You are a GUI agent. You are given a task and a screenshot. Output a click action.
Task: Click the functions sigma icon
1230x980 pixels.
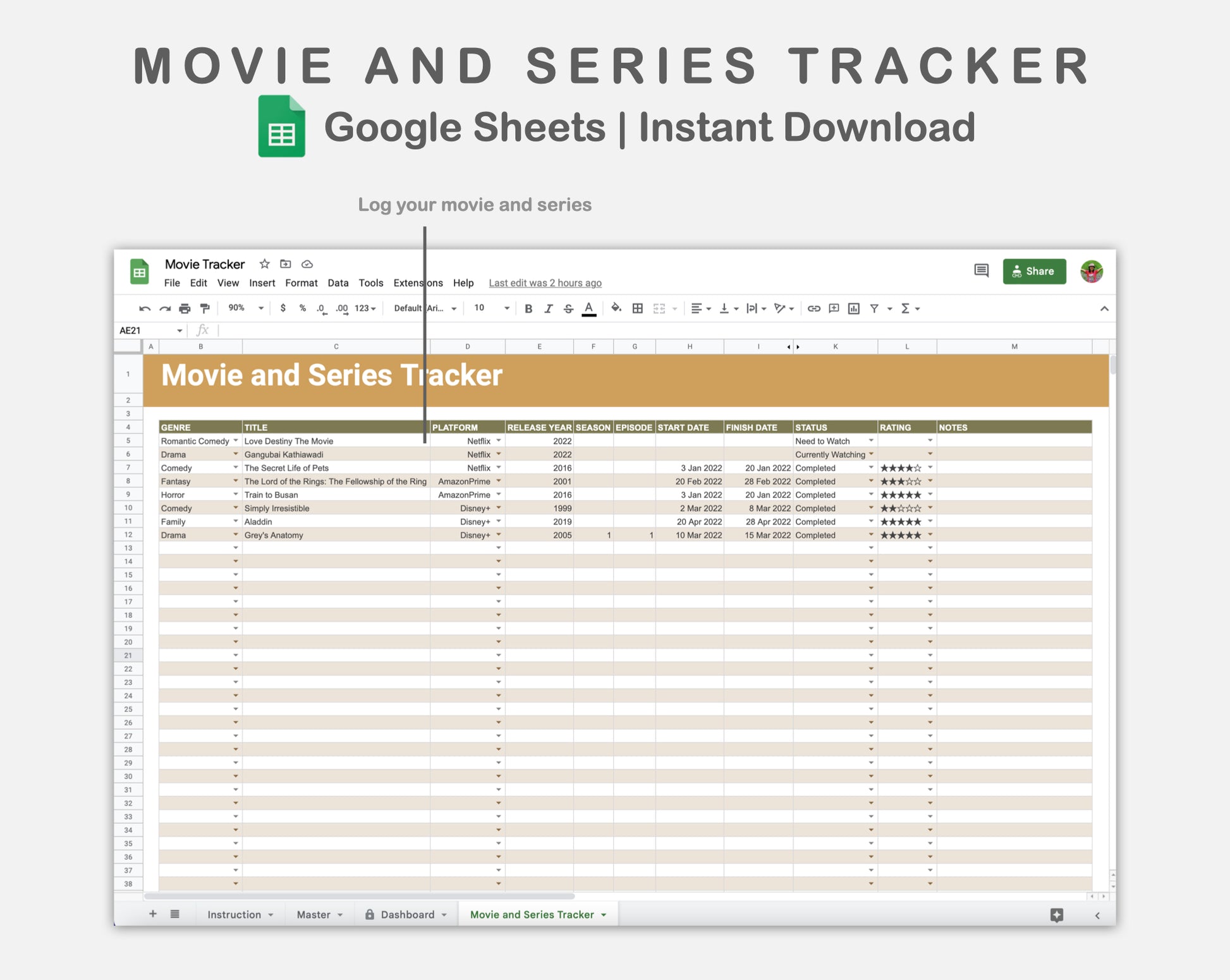[x=905, y=308]
